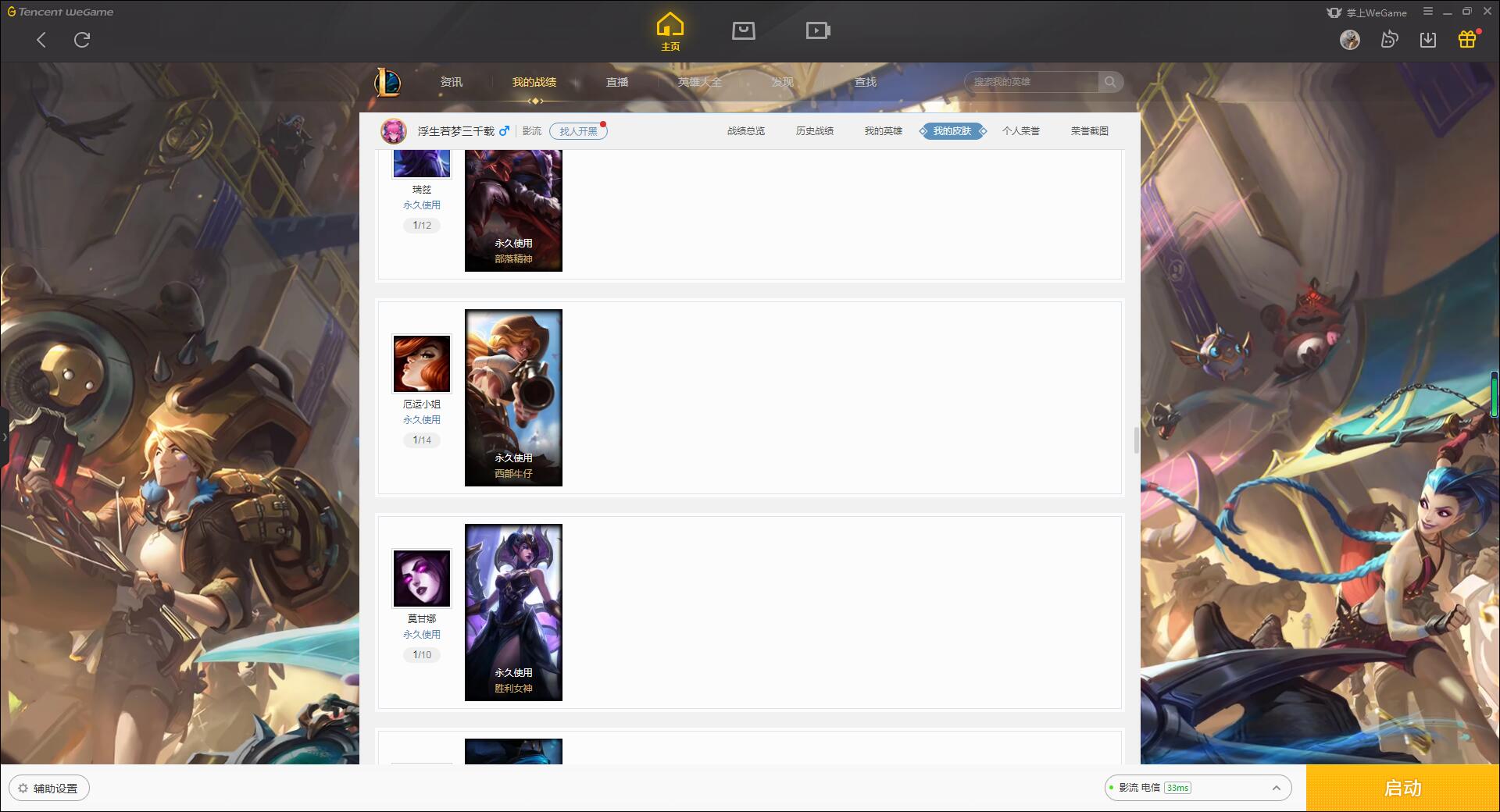Switch to the 英雄大全 tab

(700, 82)
